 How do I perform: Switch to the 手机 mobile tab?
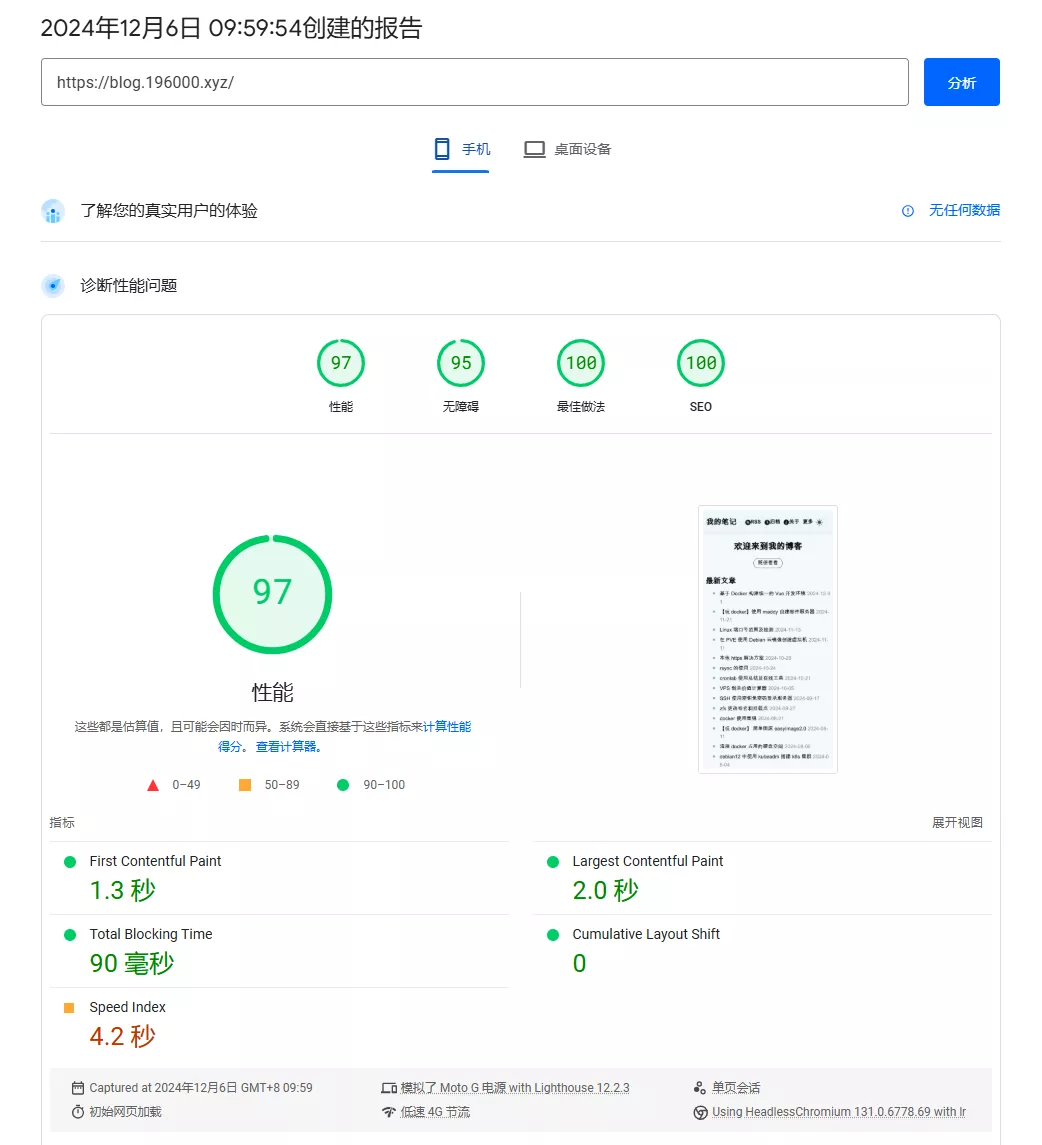[x=461, y=149]
